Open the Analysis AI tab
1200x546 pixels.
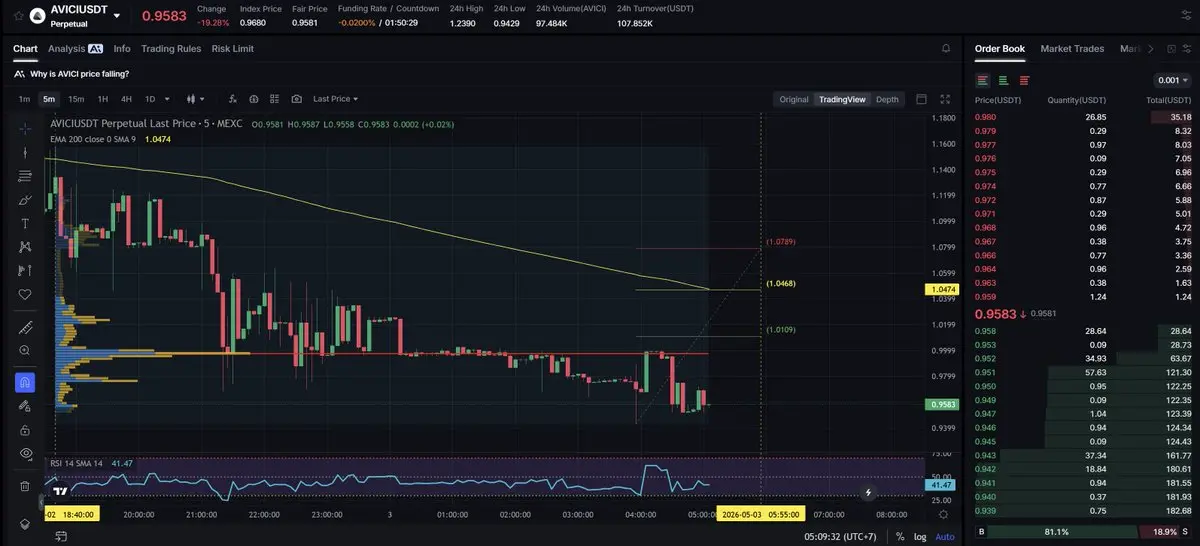(75, 48)
